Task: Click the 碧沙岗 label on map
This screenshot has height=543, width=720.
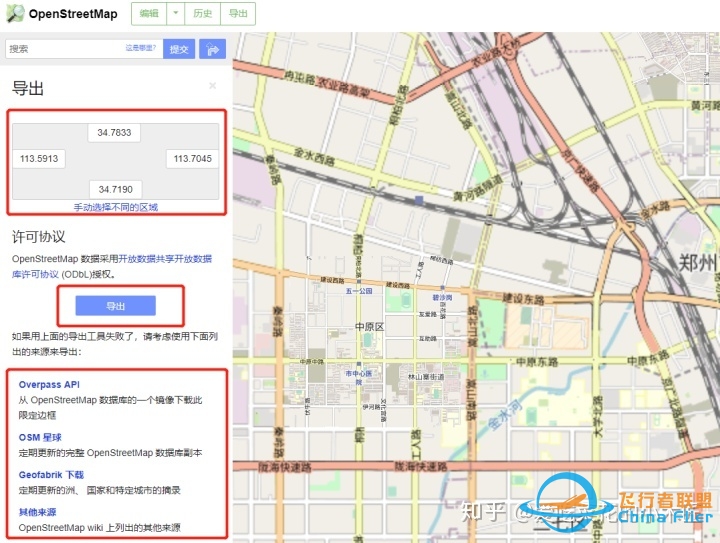Action: pos(442,297)
